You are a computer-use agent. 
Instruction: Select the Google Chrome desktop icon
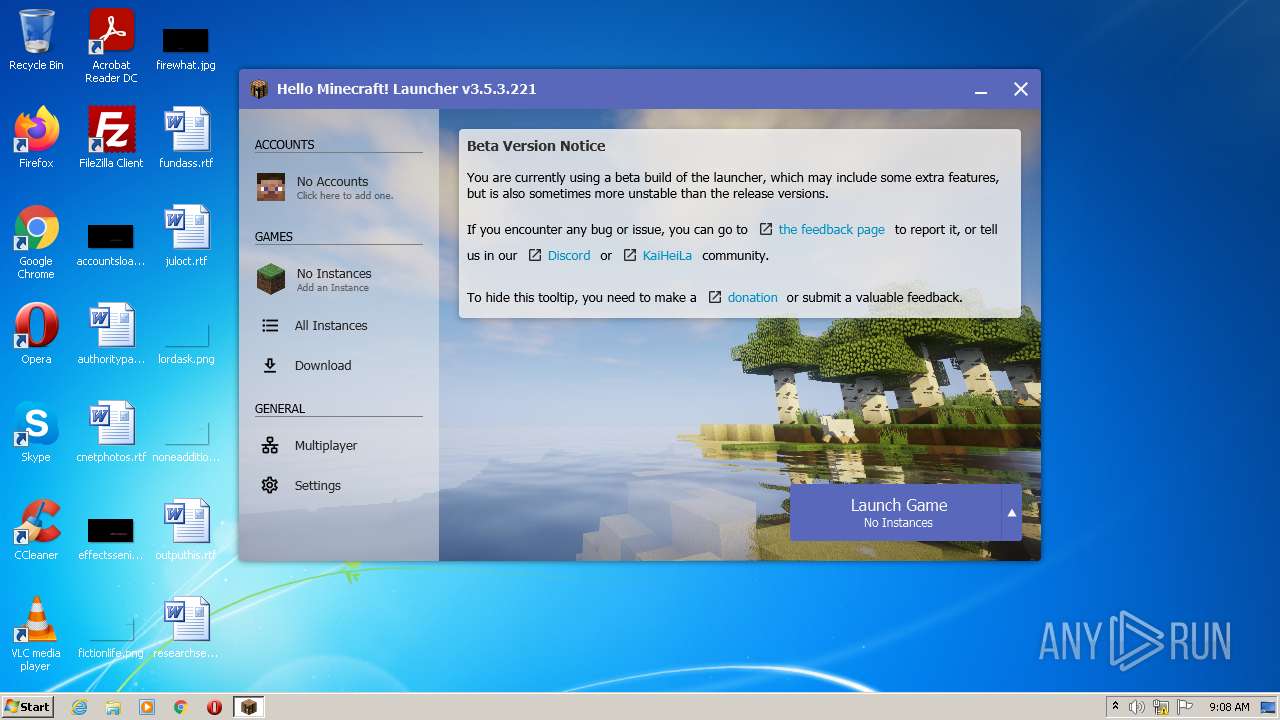(x=36, y=242)
